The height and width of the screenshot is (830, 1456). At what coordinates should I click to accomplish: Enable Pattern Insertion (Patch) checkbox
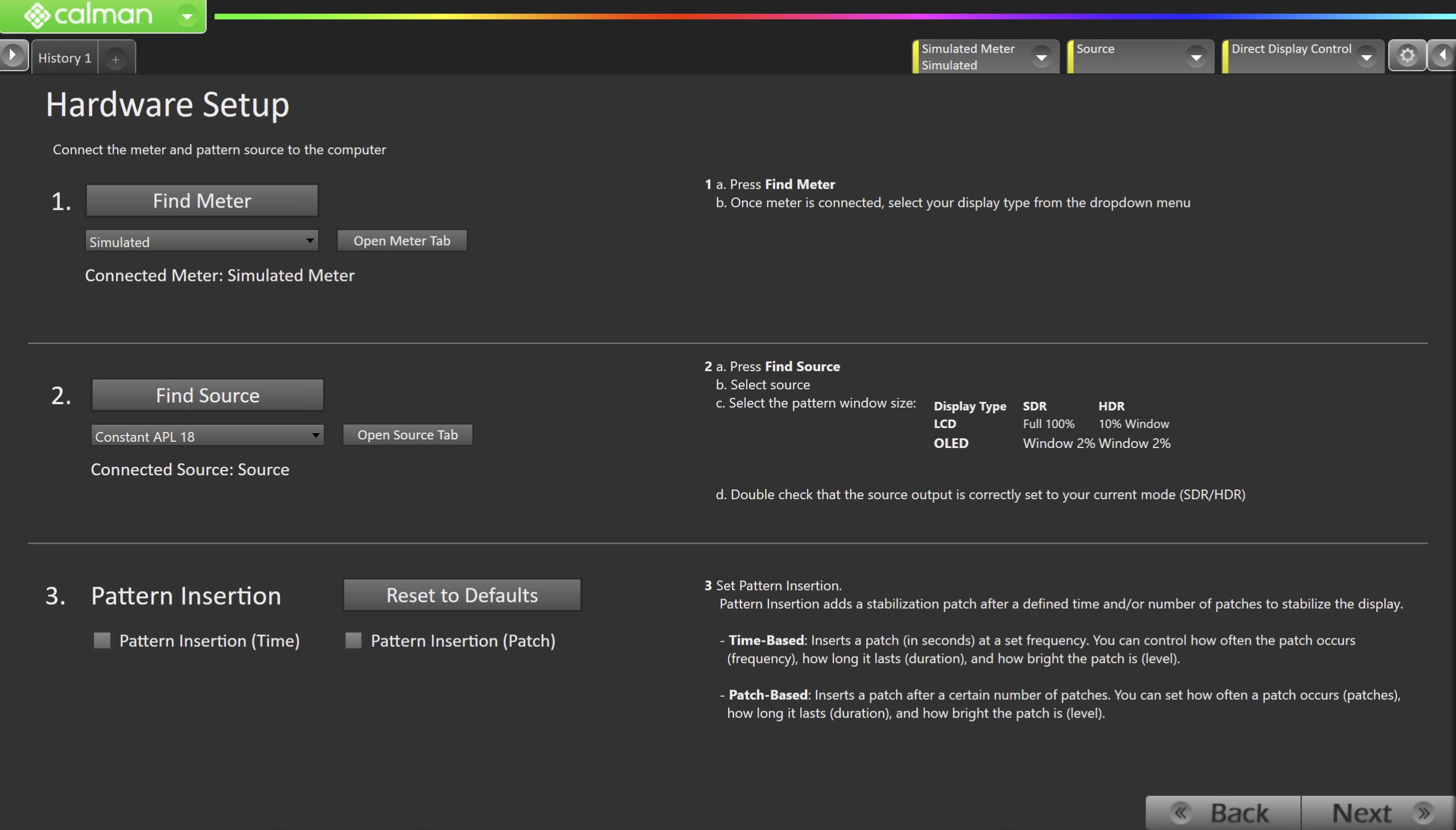(354, 640)
